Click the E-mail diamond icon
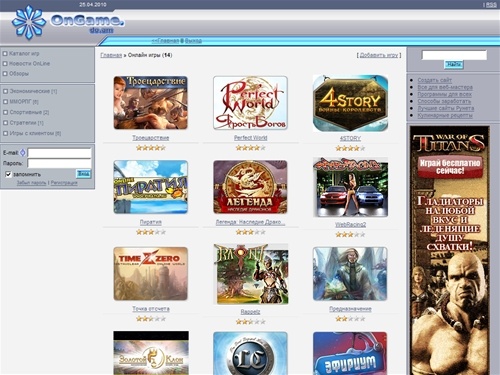The height and width of the screenshot is (375, 500). [23, 153]
